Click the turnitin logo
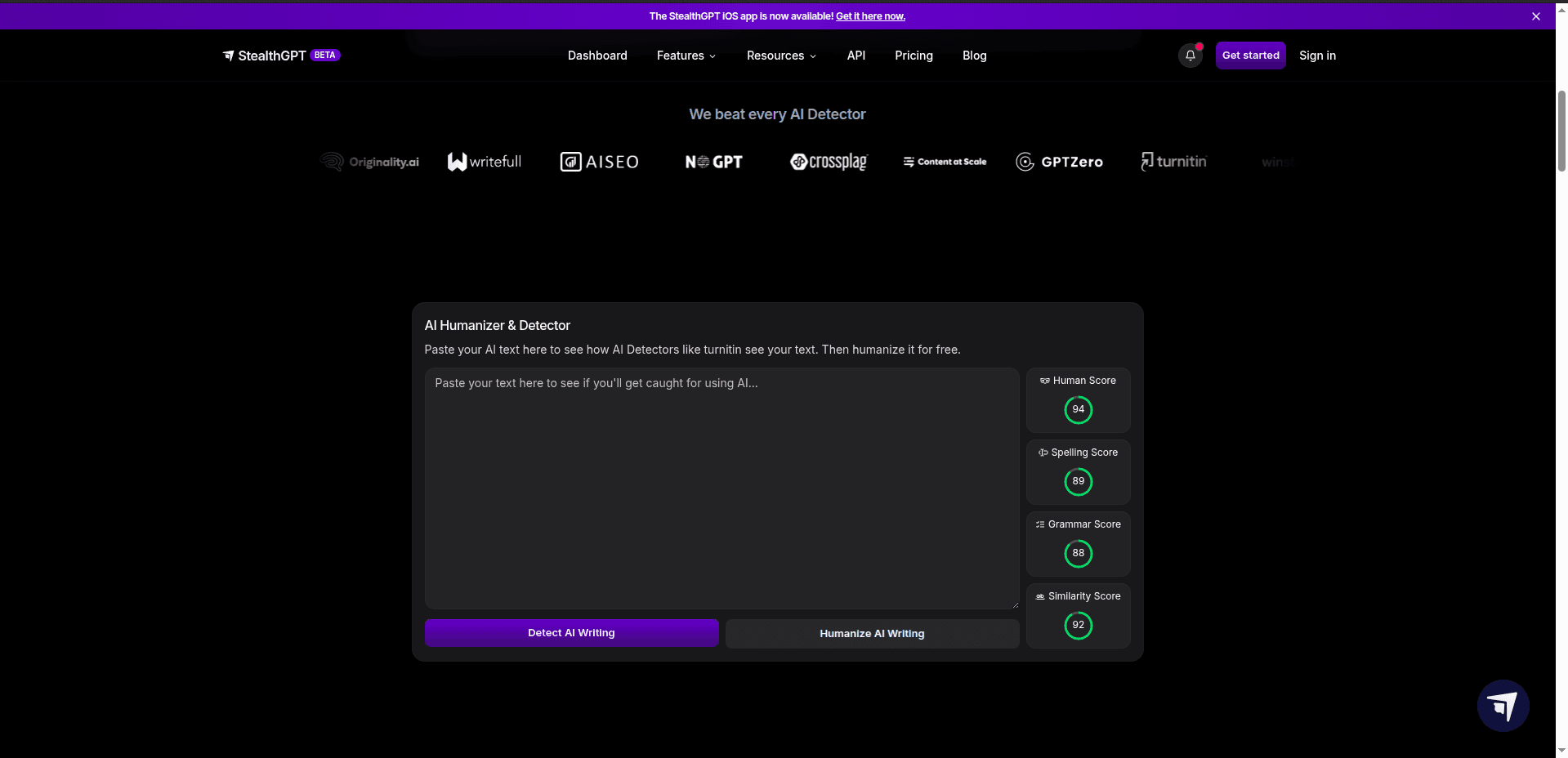This screenshot has width=1568, height=758. (x=1174, y=162)
